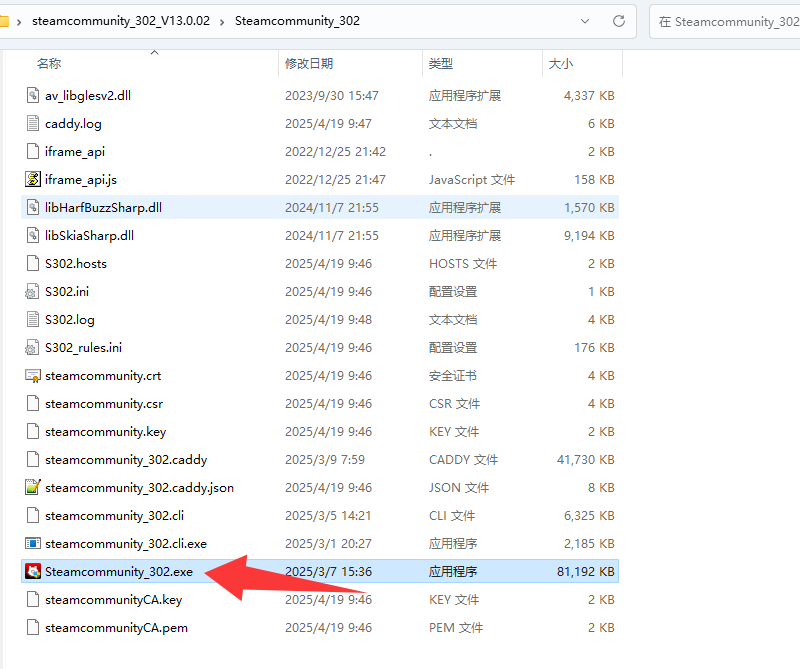Screen dimensions: 800x669
Task: Expand the chevron before the steamcommunity_302_V13.0.02 breadcrumb
Action: click(x=19, y=21)
